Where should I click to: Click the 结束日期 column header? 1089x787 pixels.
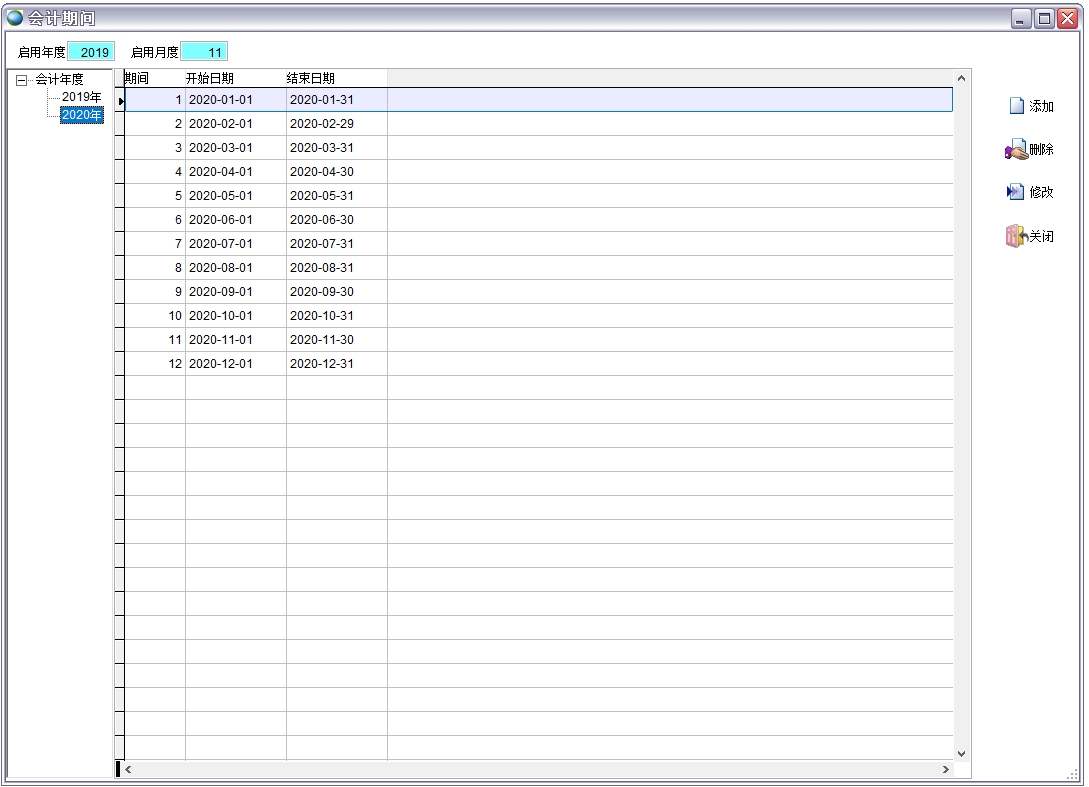coord(311,78)
